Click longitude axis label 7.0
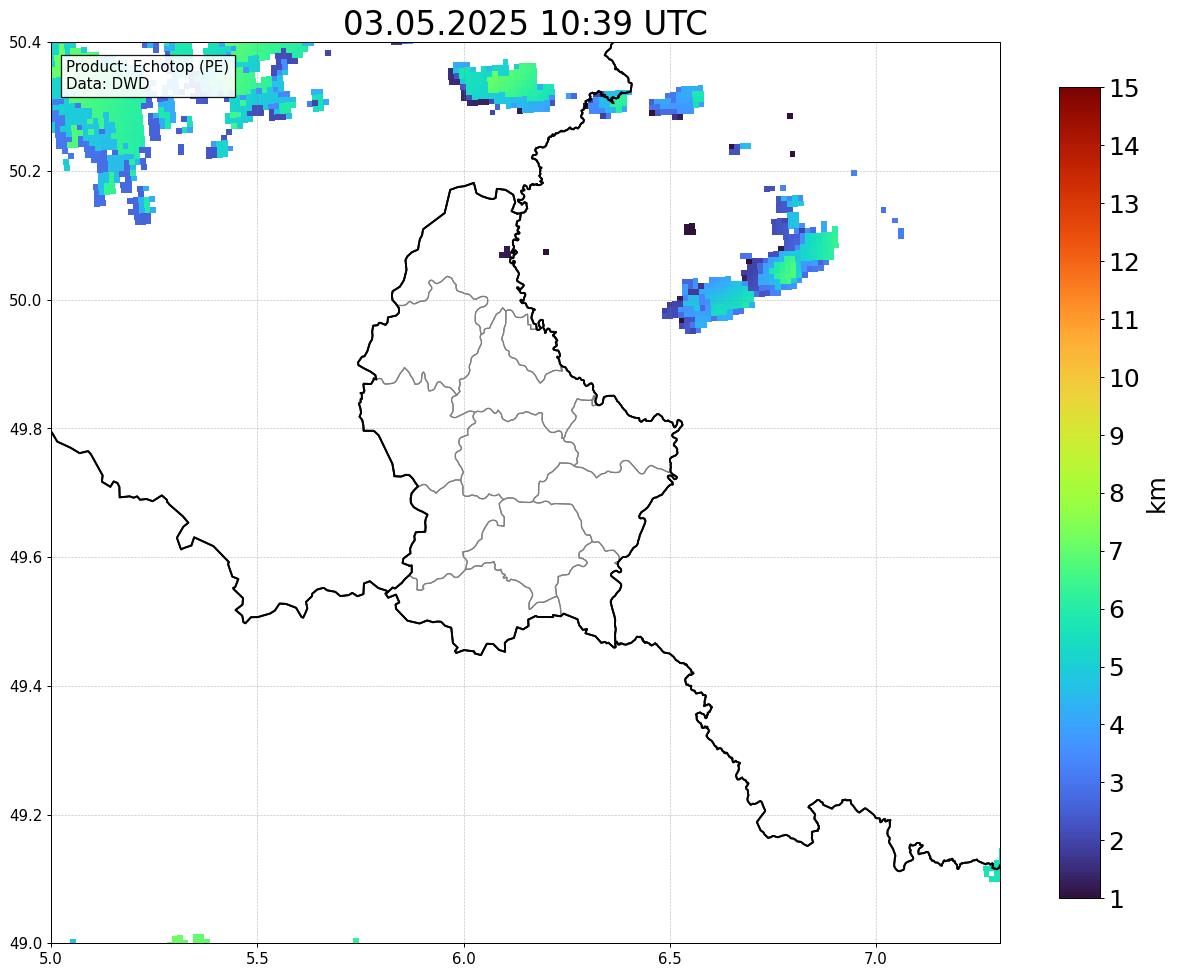The width and height of the screenshot is (1178, 976). (876, 959)
